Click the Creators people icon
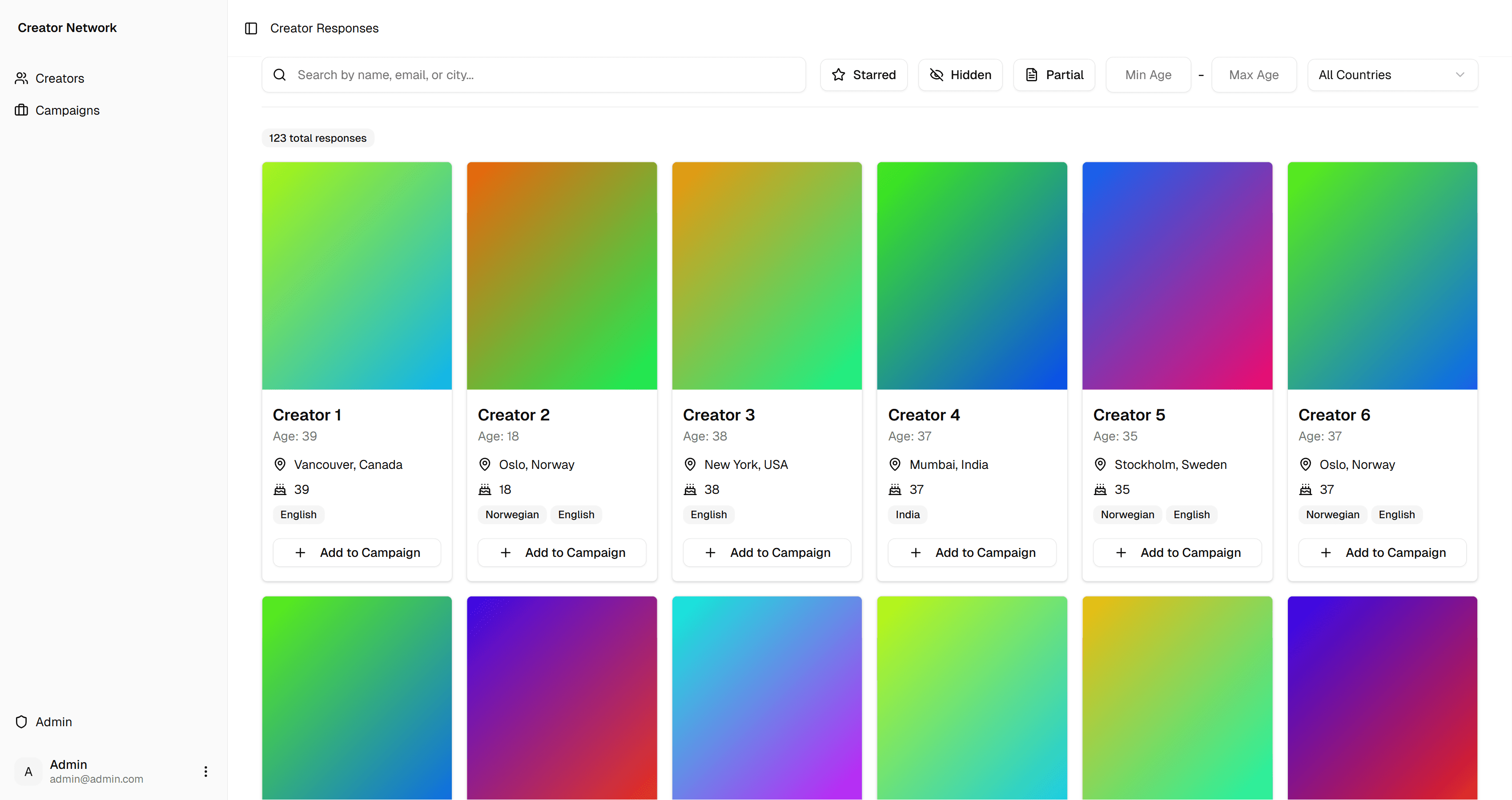 coord(22,78)
